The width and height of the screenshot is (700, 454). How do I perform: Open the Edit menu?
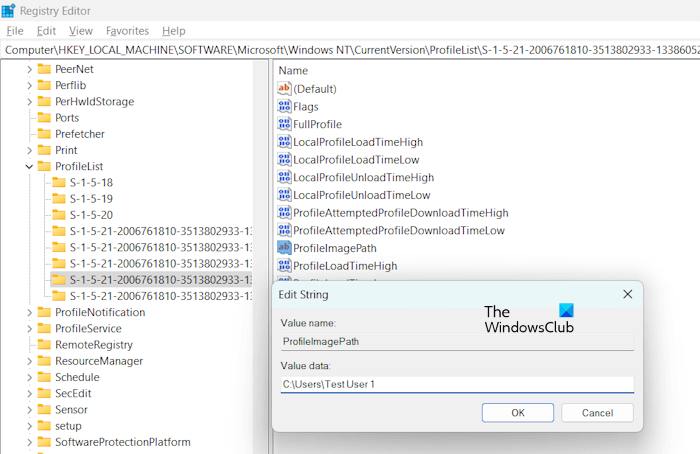pyautogui.click(x=46, y=31)
